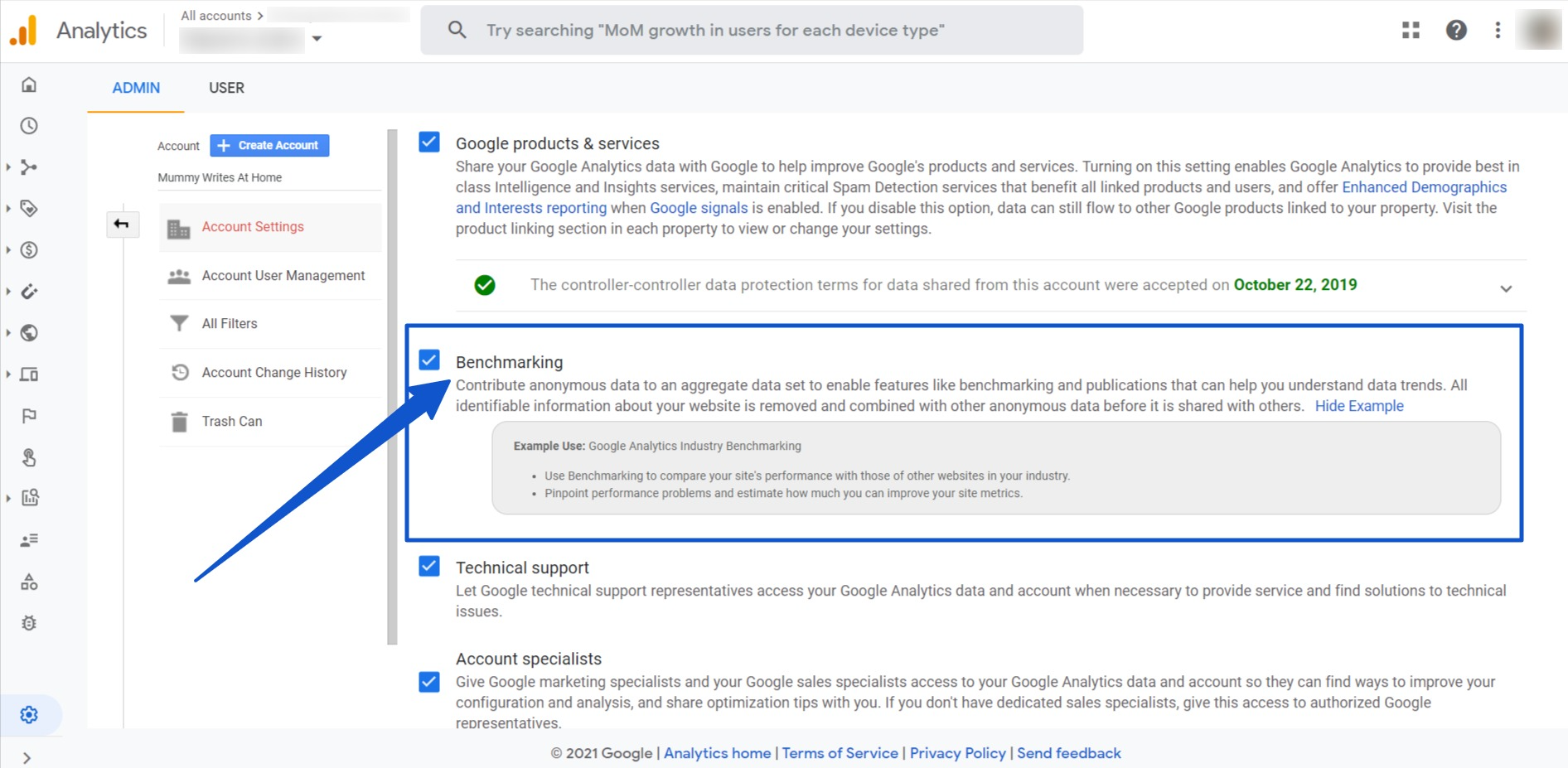
Task: Open the Analytics home footer link
Action: 717,753
